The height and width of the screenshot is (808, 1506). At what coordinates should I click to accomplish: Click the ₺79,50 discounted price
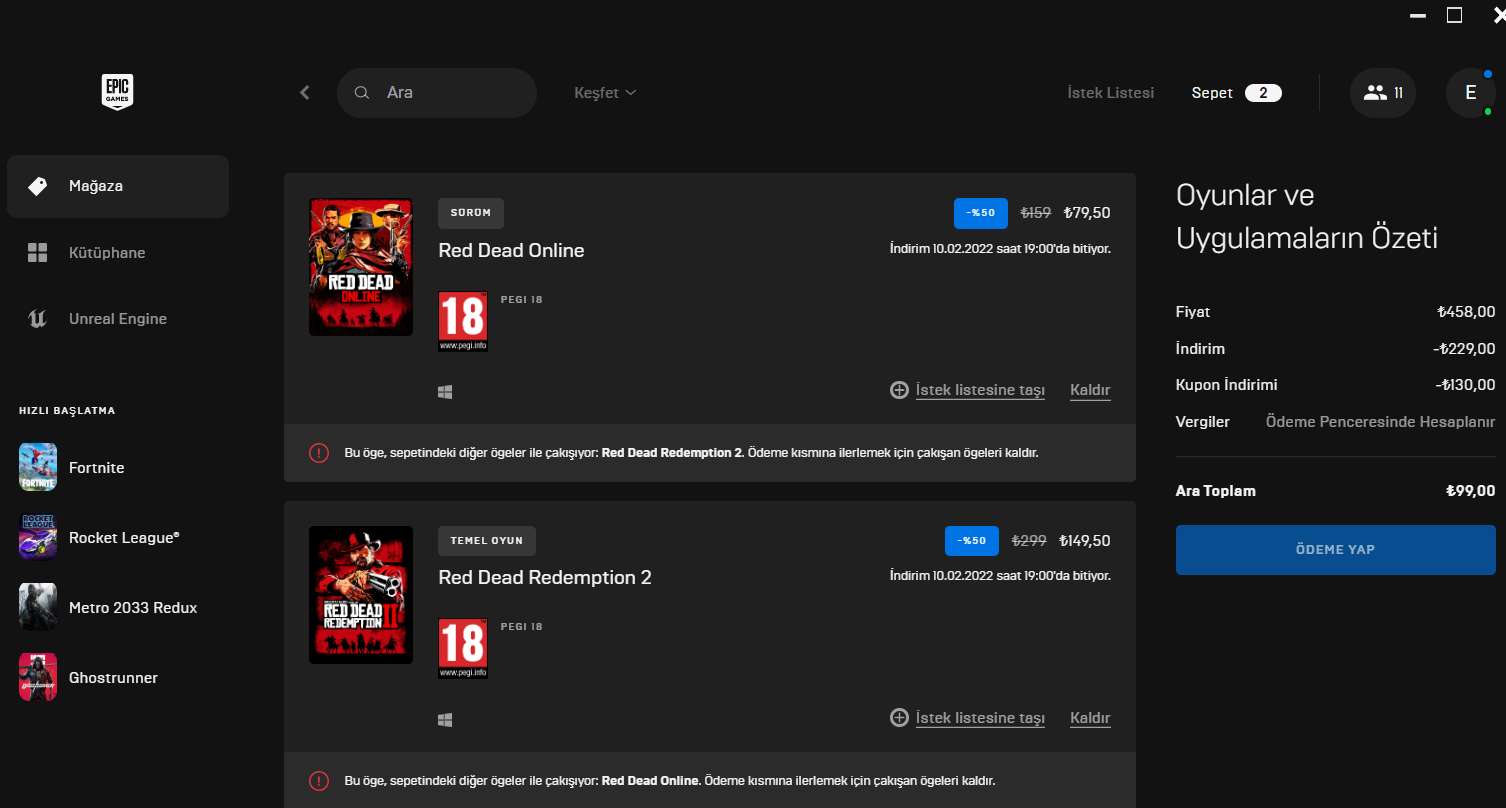pyautogui.click(x=1086, y=213)
